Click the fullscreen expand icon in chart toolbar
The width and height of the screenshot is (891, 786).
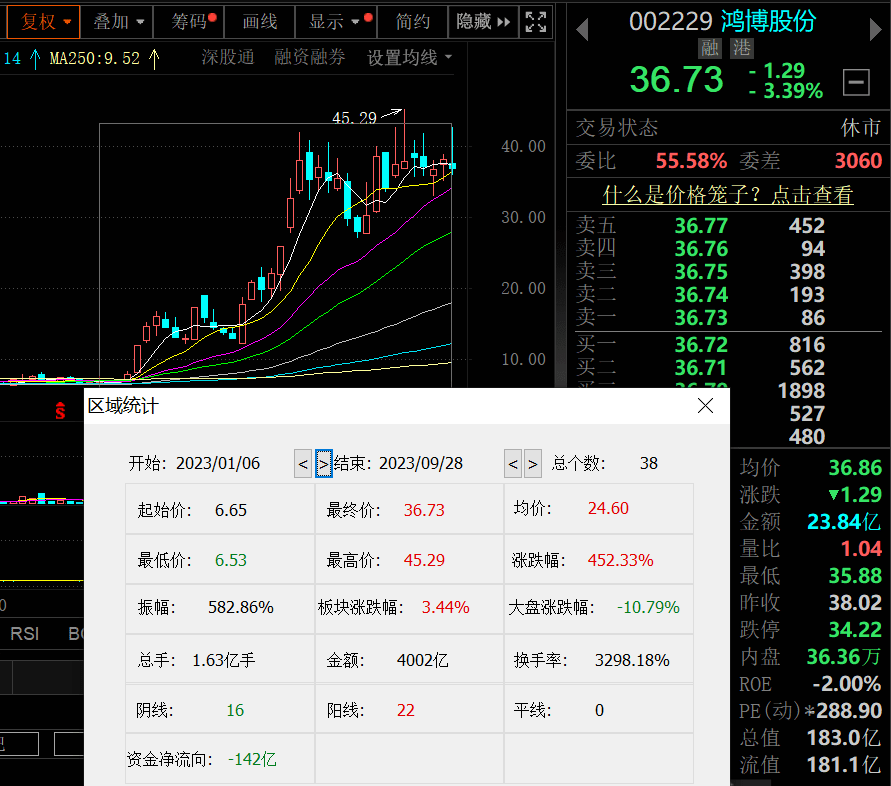pyautogui.click(x=536, y=21)
